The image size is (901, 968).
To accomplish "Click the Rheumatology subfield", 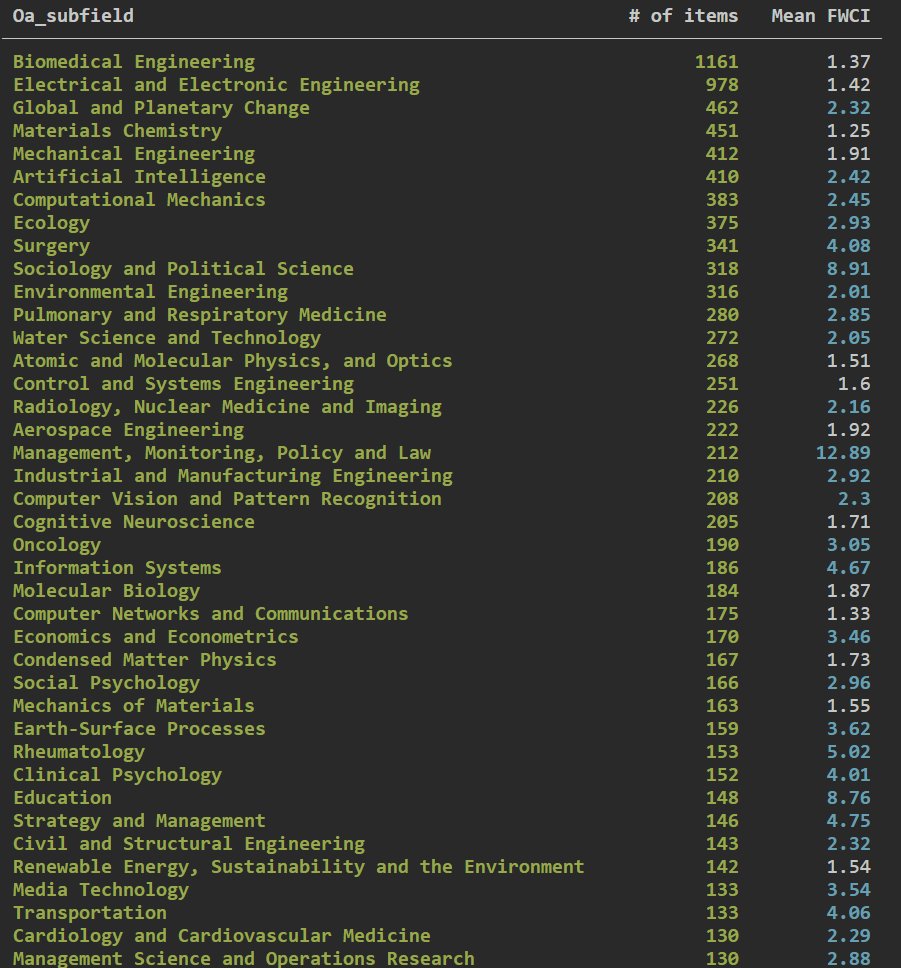I will pyautogui.click(x=79, y=751).
